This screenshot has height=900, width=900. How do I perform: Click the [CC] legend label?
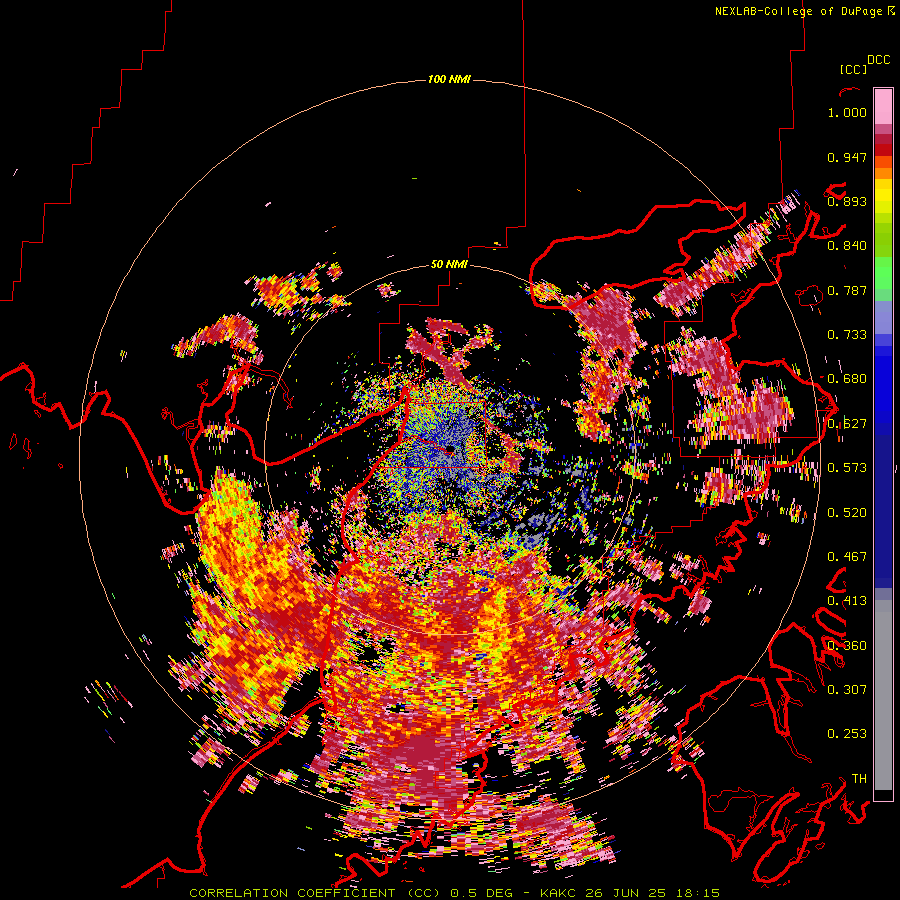[853, 69]
